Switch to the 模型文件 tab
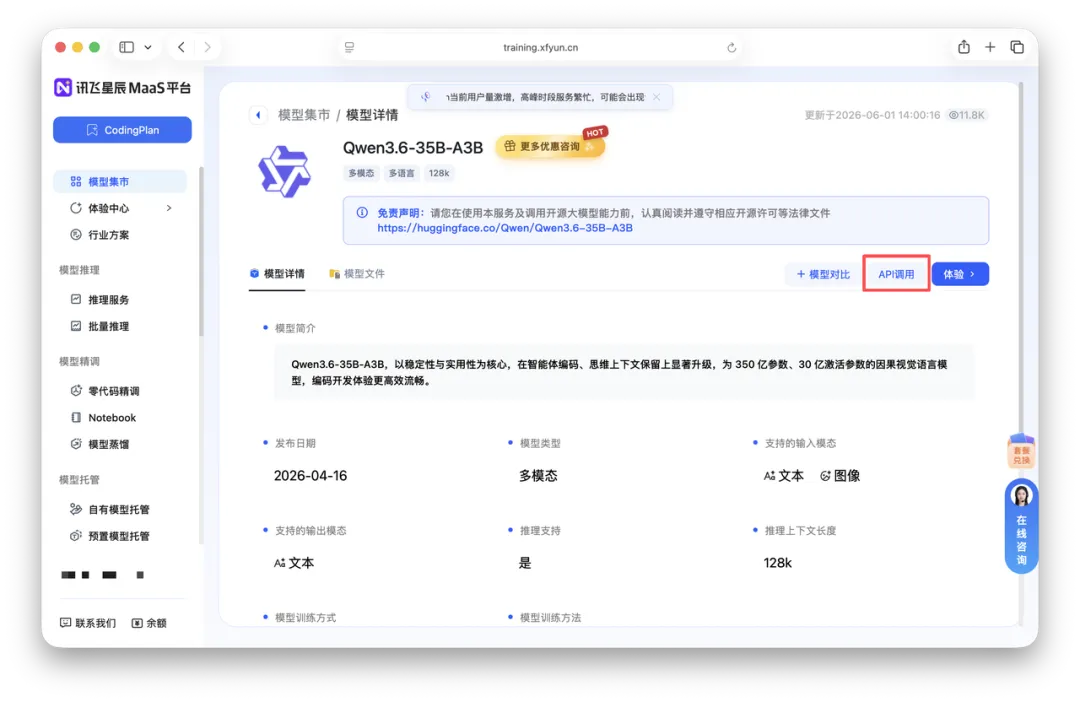Screen dimensions: 1080x702 point(357,274)
